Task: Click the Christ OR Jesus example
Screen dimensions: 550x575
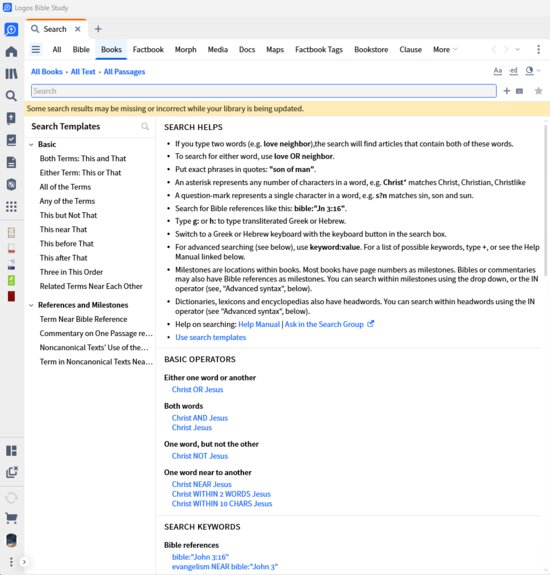Action: 197,389
